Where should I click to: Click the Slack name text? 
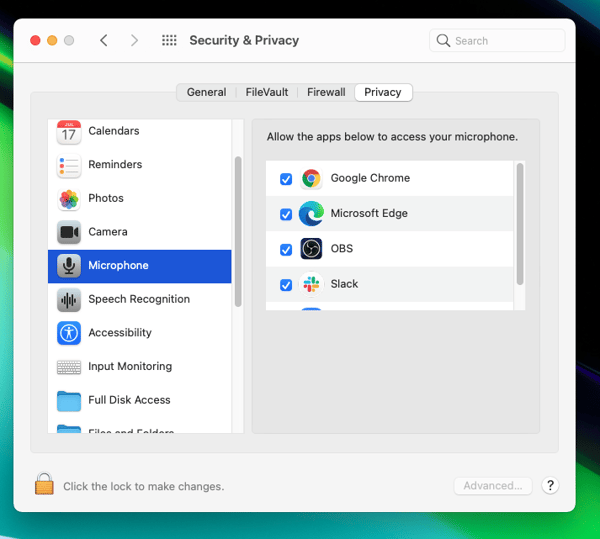(344, 284)
